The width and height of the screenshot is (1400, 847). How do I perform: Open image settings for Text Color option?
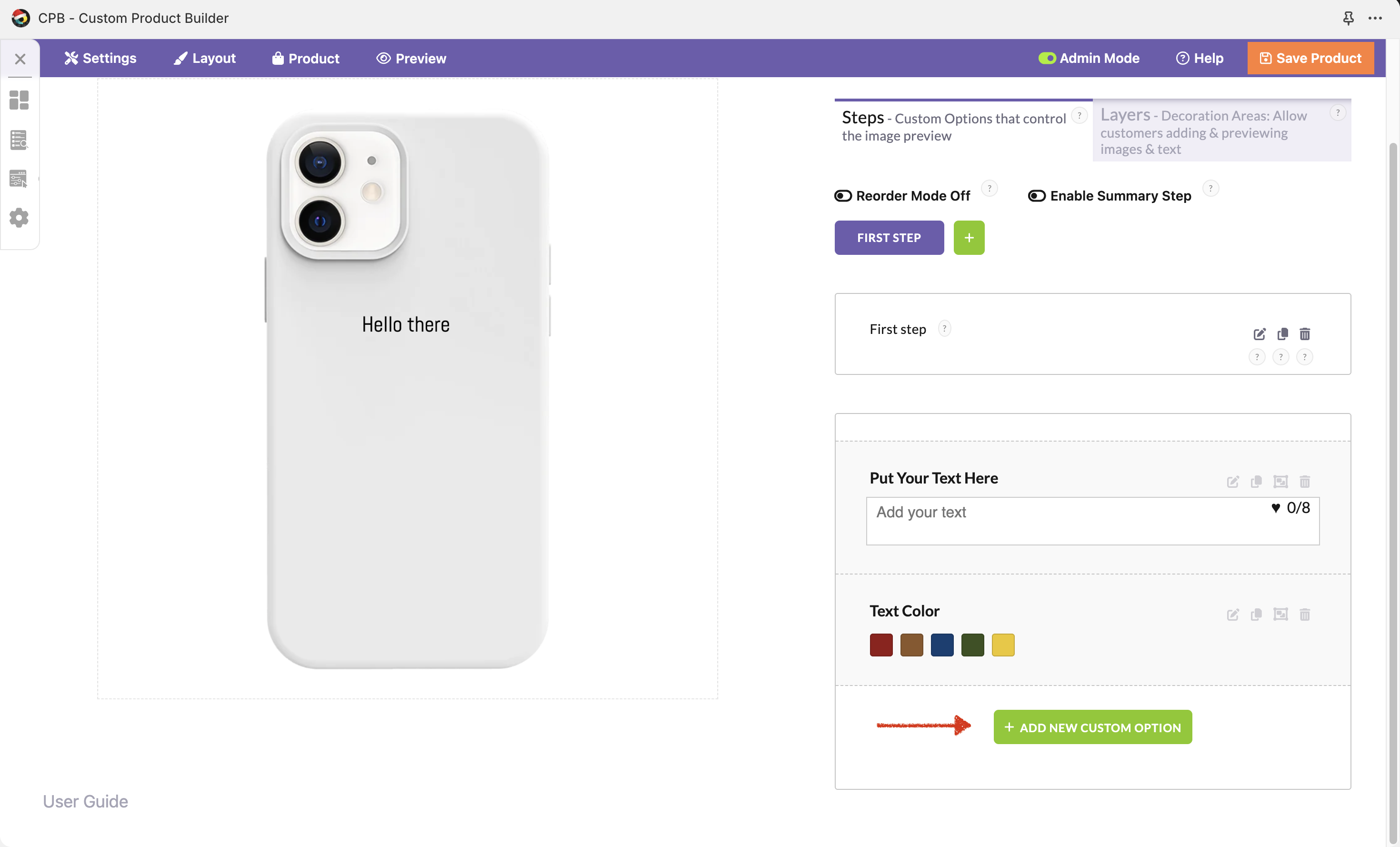click(x=1280, y=615)
